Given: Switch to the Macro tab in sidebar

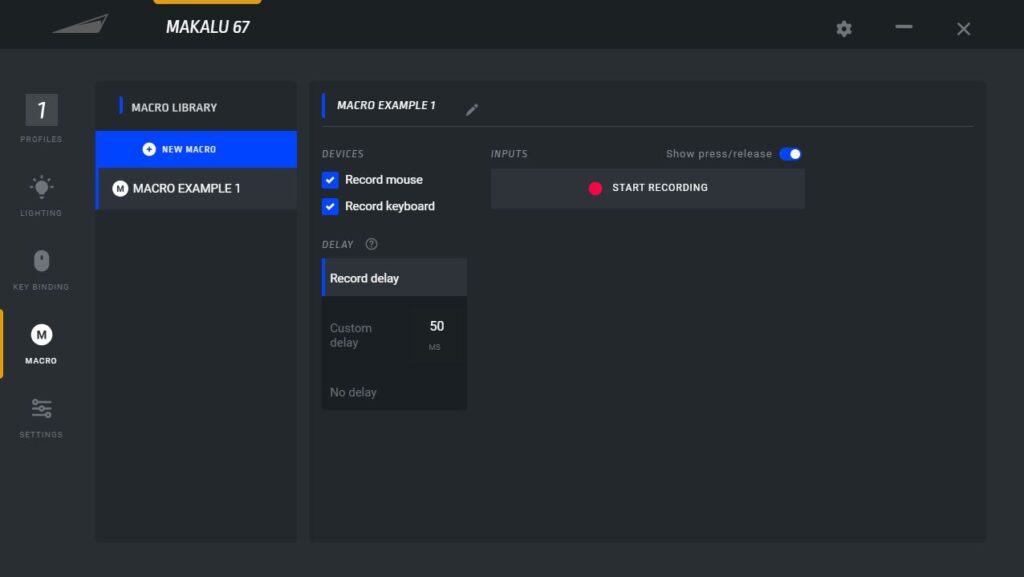Looking at the screenshot, I should tap(41, 343).
